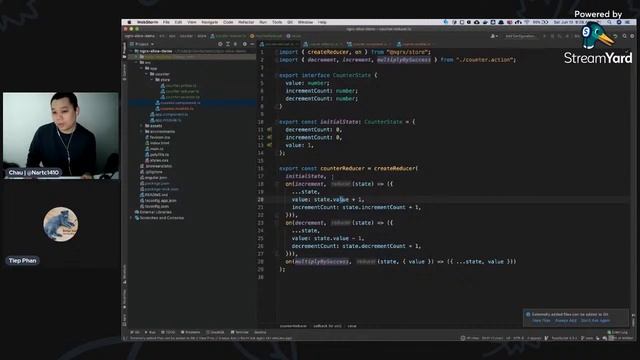The height and width of the screenshot is (360, 640).
Task: Switch to the active counter.reducer.ts editor tab
Action: click(x=279, y=44)
